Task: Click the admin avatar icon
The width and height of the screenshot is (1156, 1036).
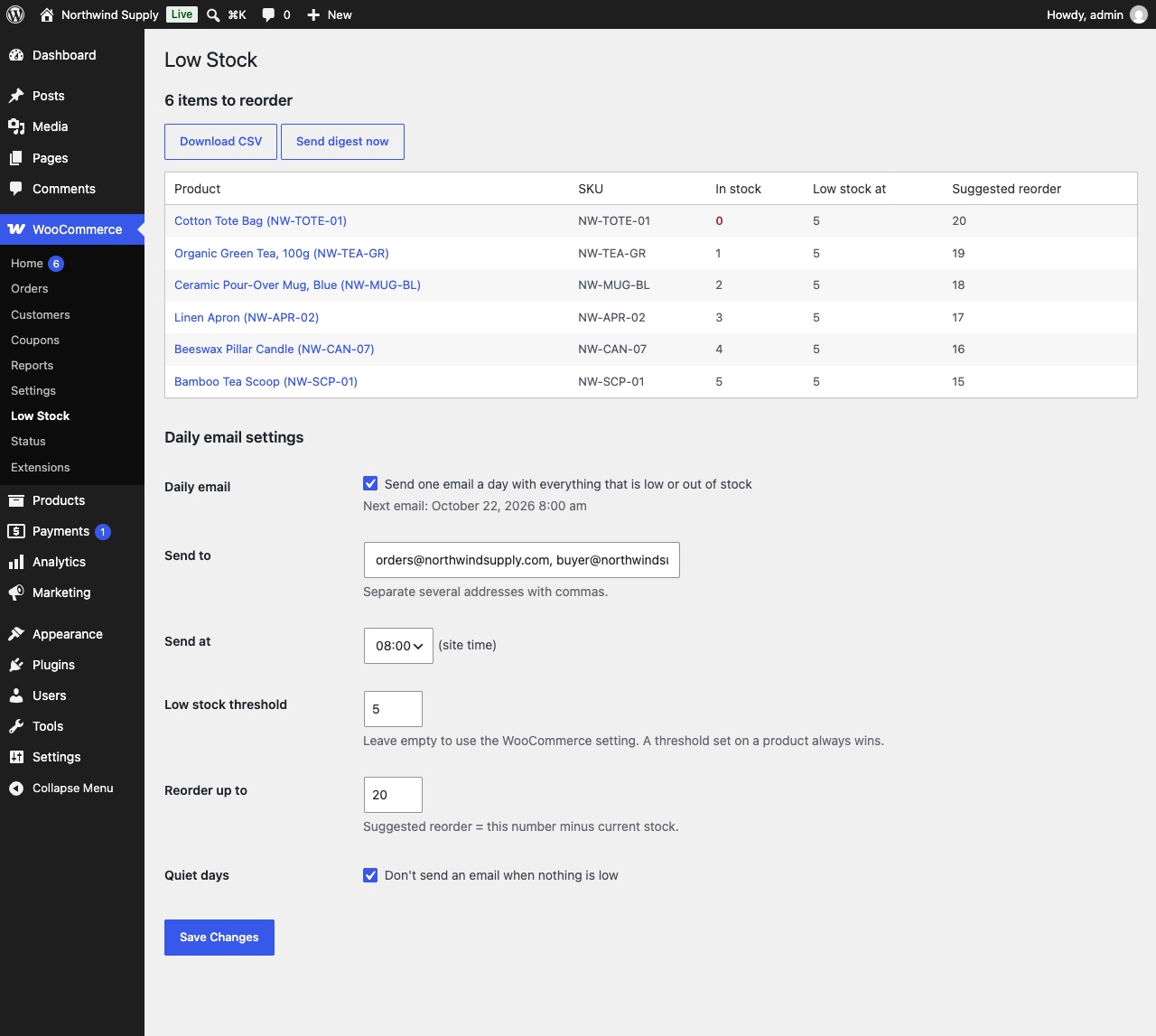Action: coord(1139,14)
